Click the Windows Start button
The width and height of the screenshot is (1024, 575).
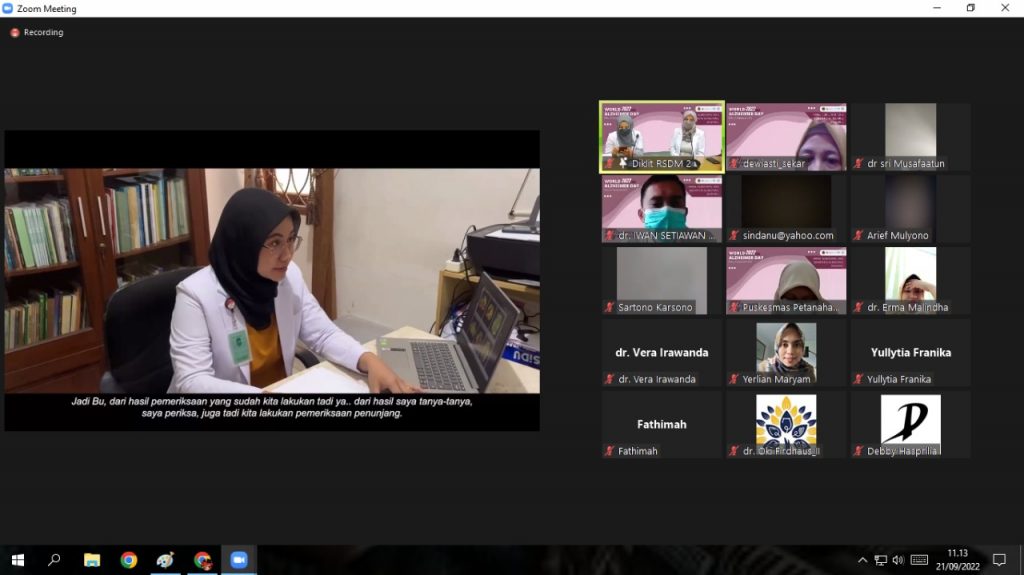[x=17, y=560]
